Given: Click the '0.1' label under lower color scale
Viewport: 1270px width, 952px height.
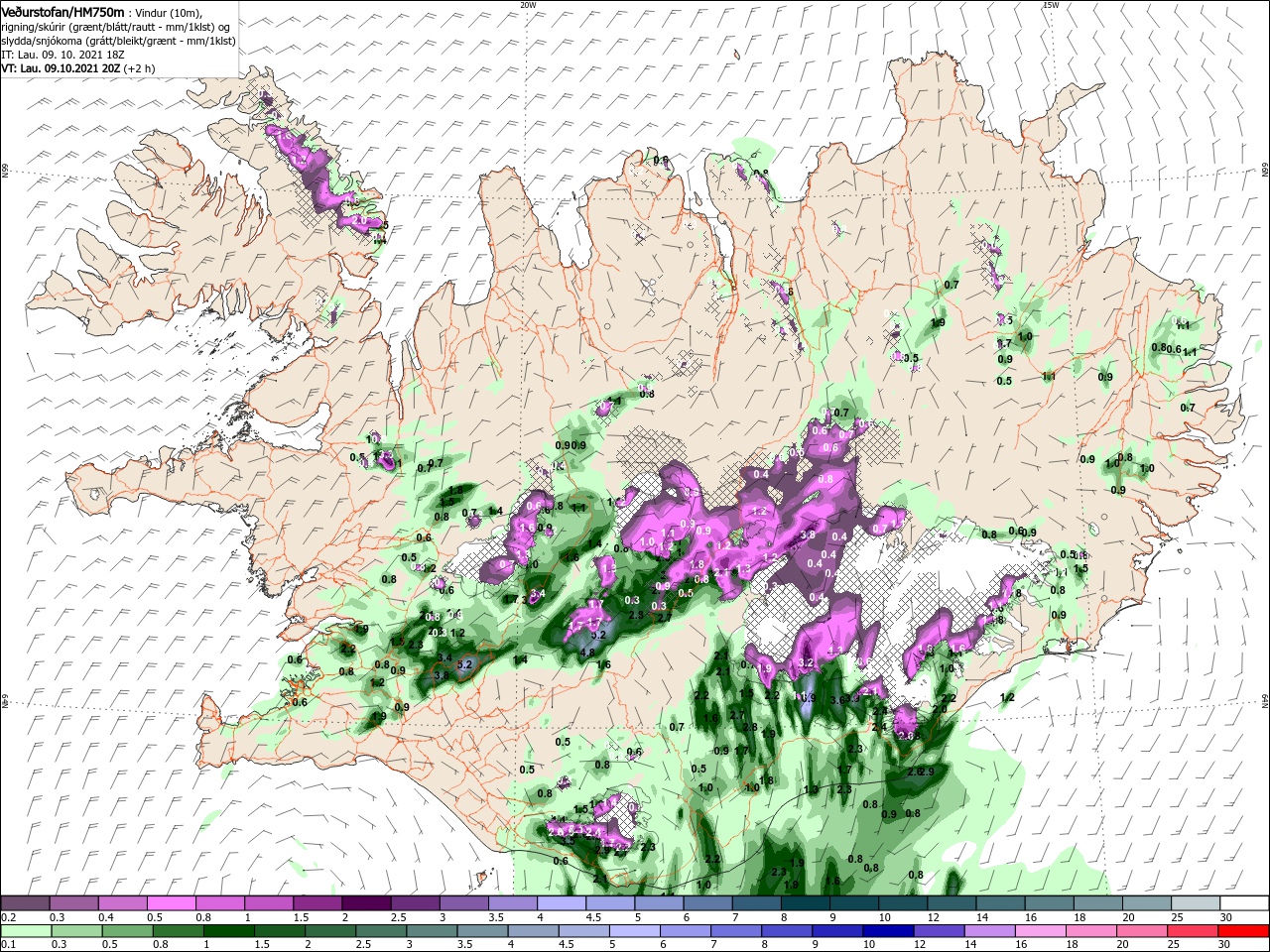Looking at the screenshot, I should coord(8,944).
